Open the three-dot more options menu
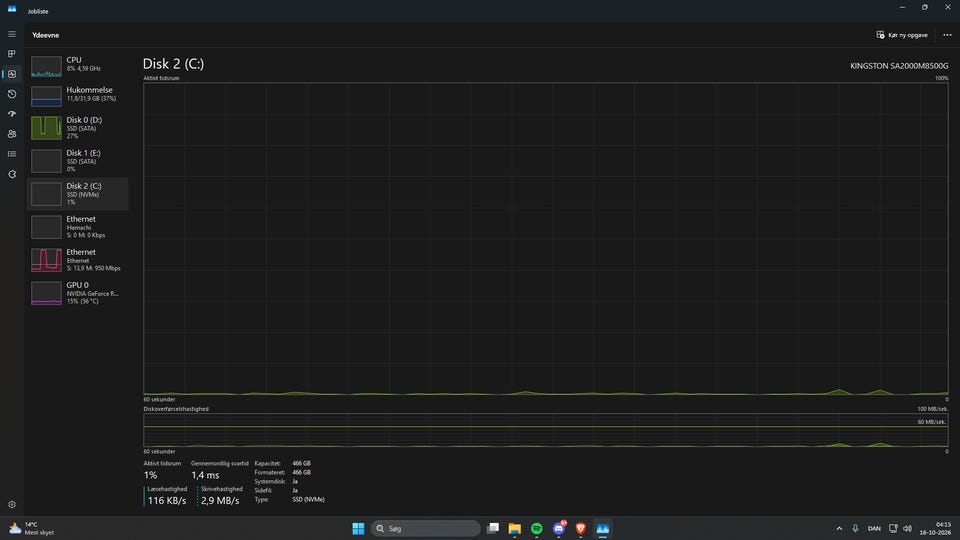Viewport: 960px width, 540px height. click(947, 35)
